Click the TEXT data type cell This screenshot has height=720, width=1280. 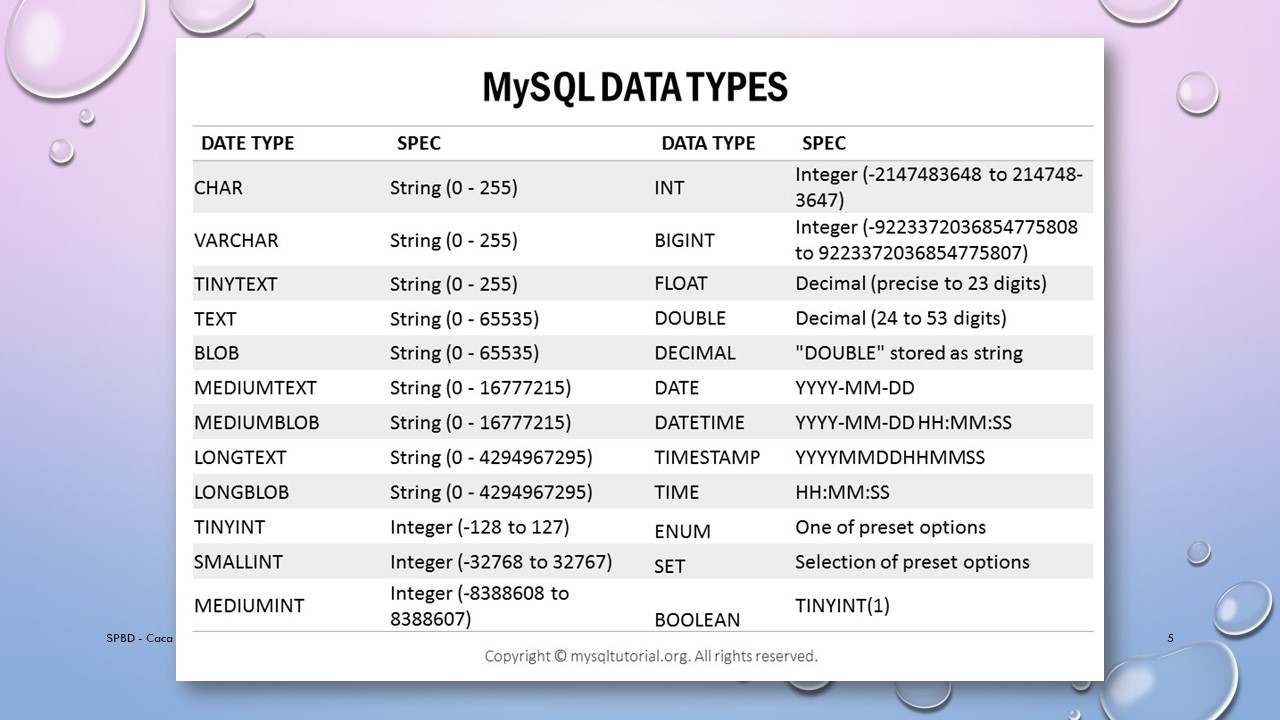(x=215, y=319)
